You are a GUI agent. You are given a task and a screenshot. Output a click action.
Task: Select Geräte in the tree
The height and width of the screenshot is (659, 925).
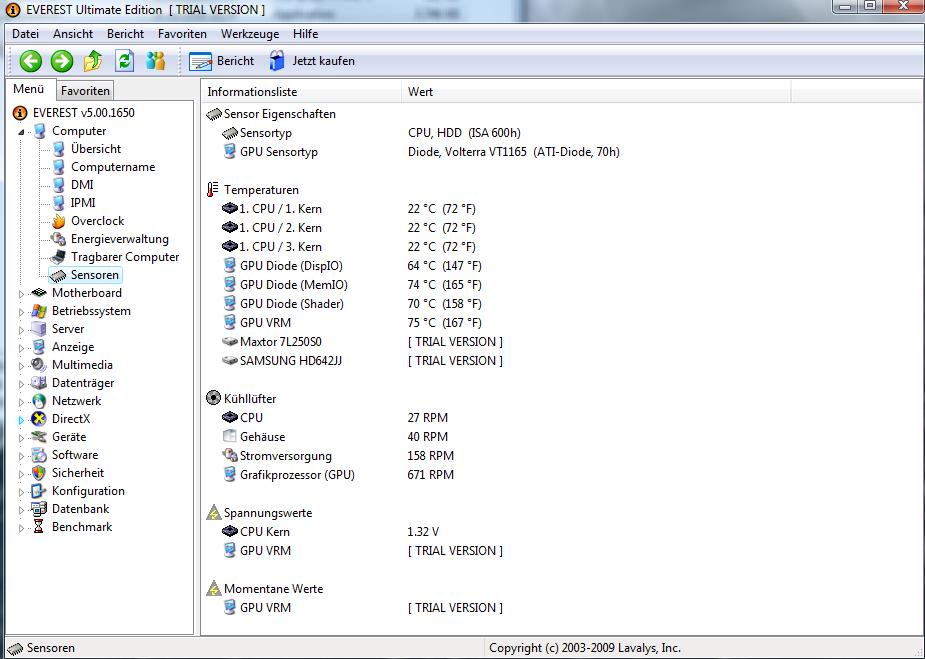click(69, 437)
